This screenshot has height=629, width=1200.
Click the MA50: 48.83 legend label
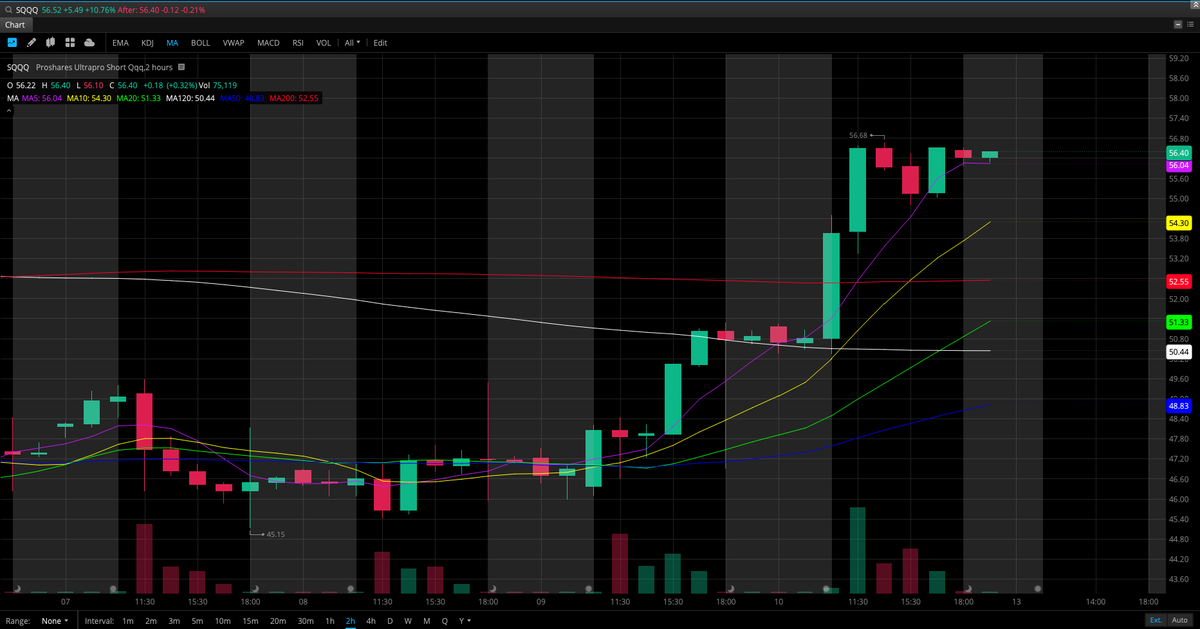(x=242, y=98)
